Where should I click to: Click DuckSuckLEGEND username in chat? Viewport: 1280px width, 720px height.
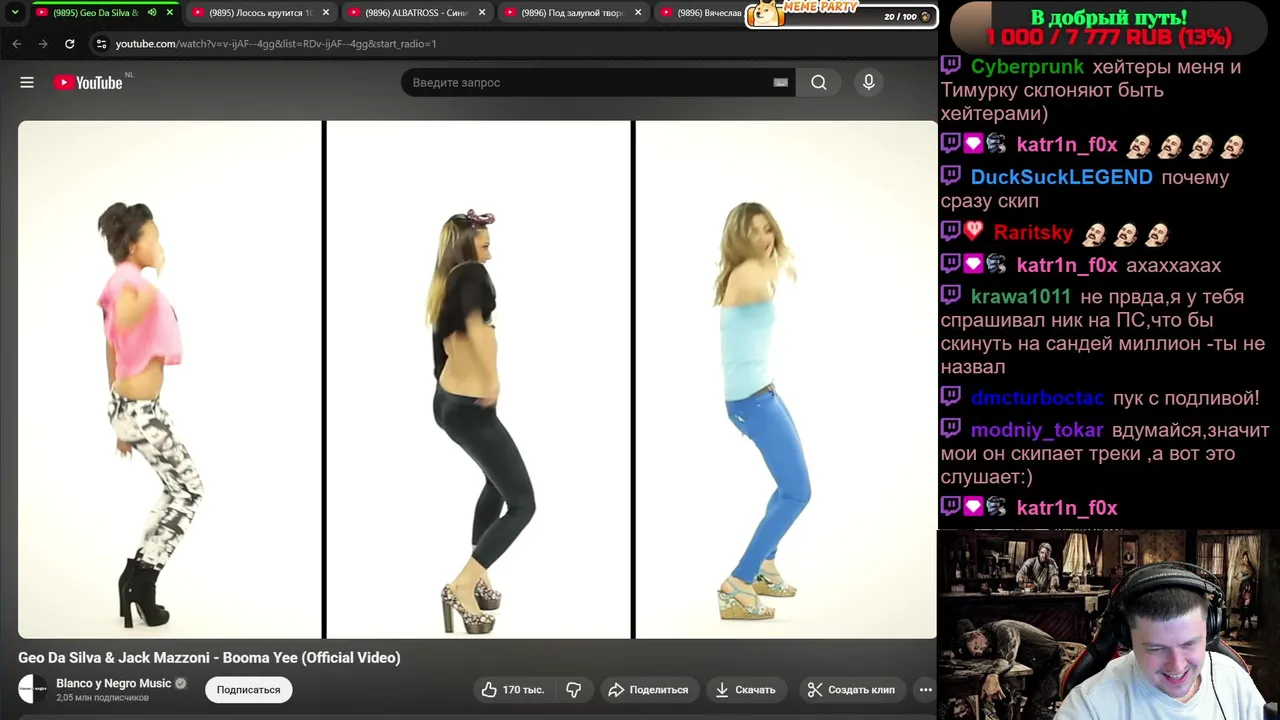pos(1061,177)
